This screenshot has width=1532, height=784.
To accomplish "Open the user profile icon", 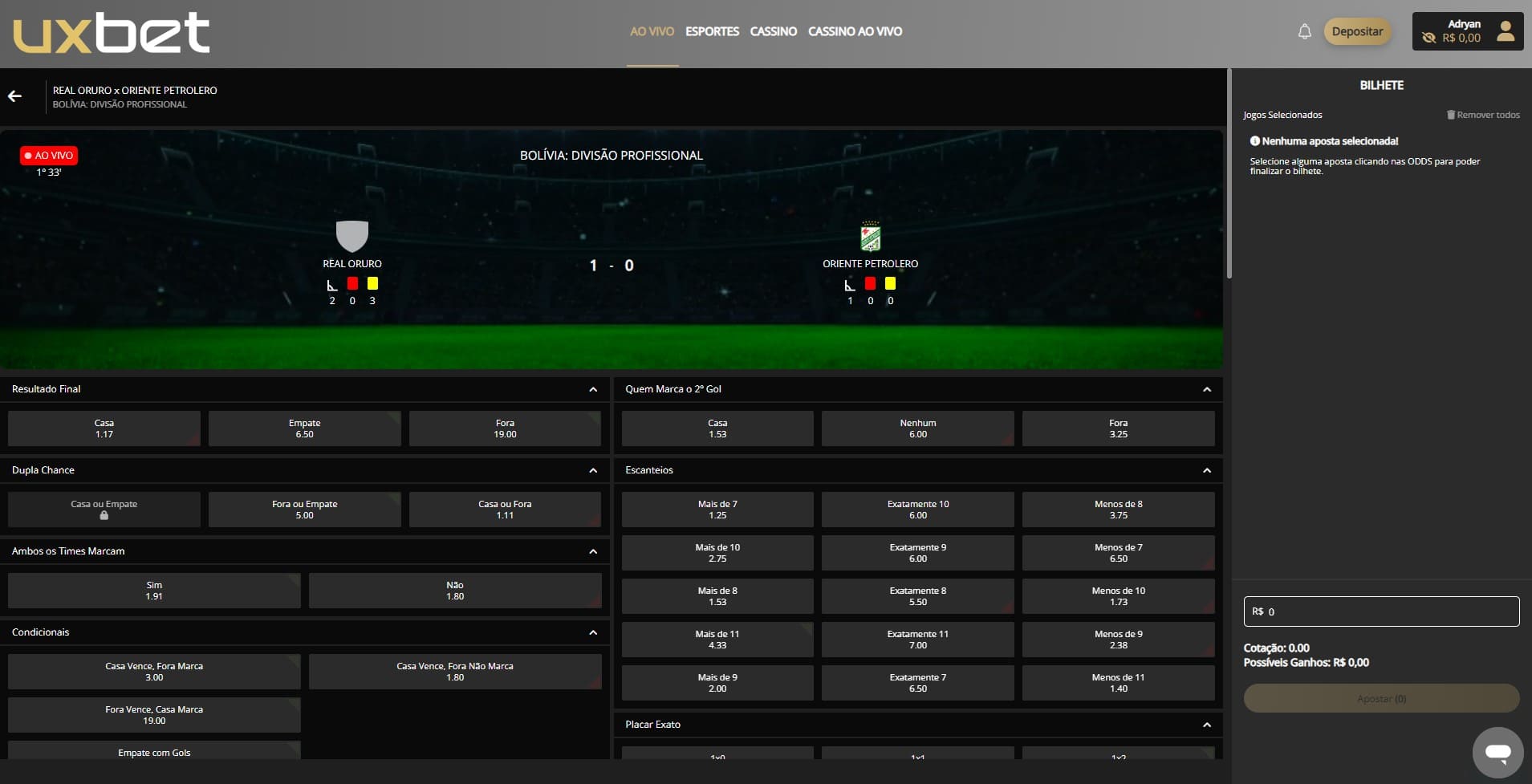I will pos(1506,31).
